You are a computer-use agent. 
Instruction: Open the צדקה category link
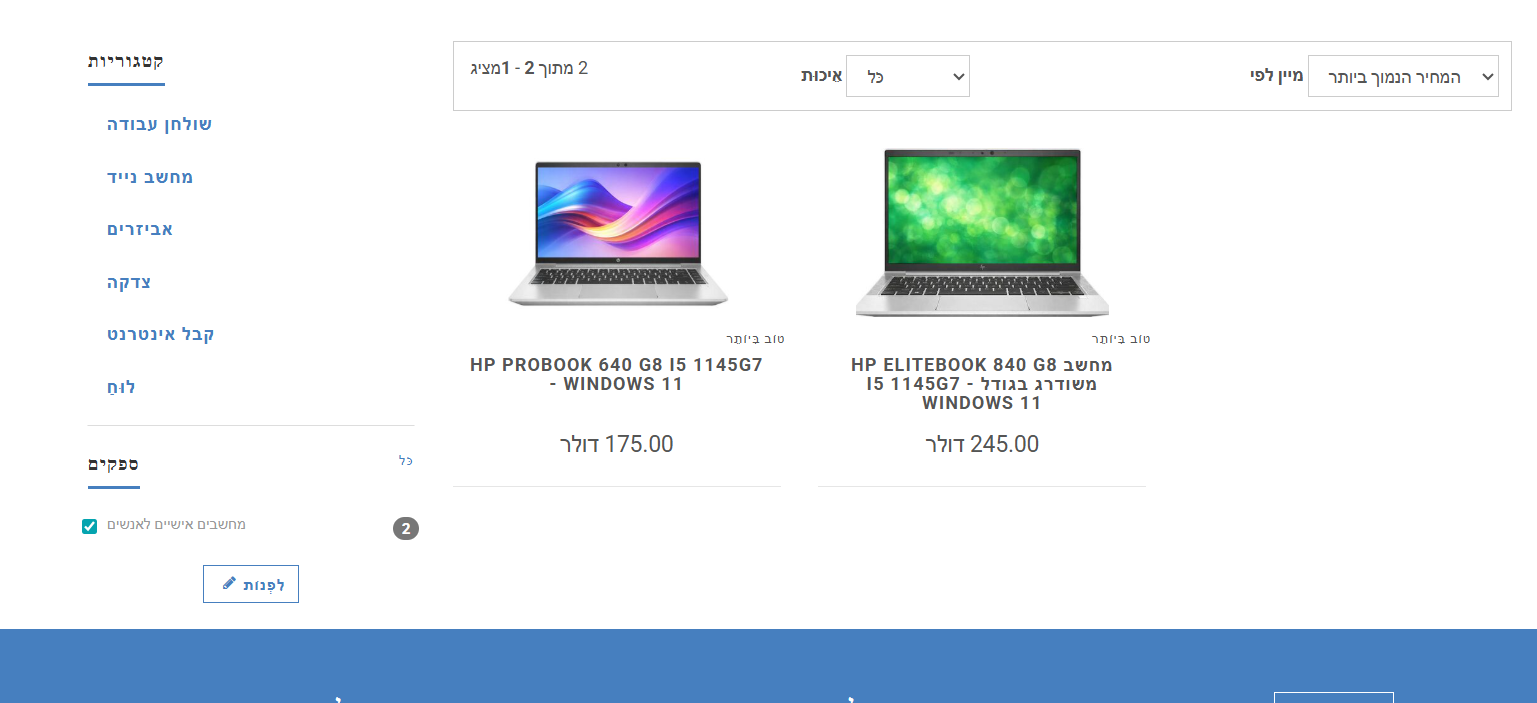(129, 282)
